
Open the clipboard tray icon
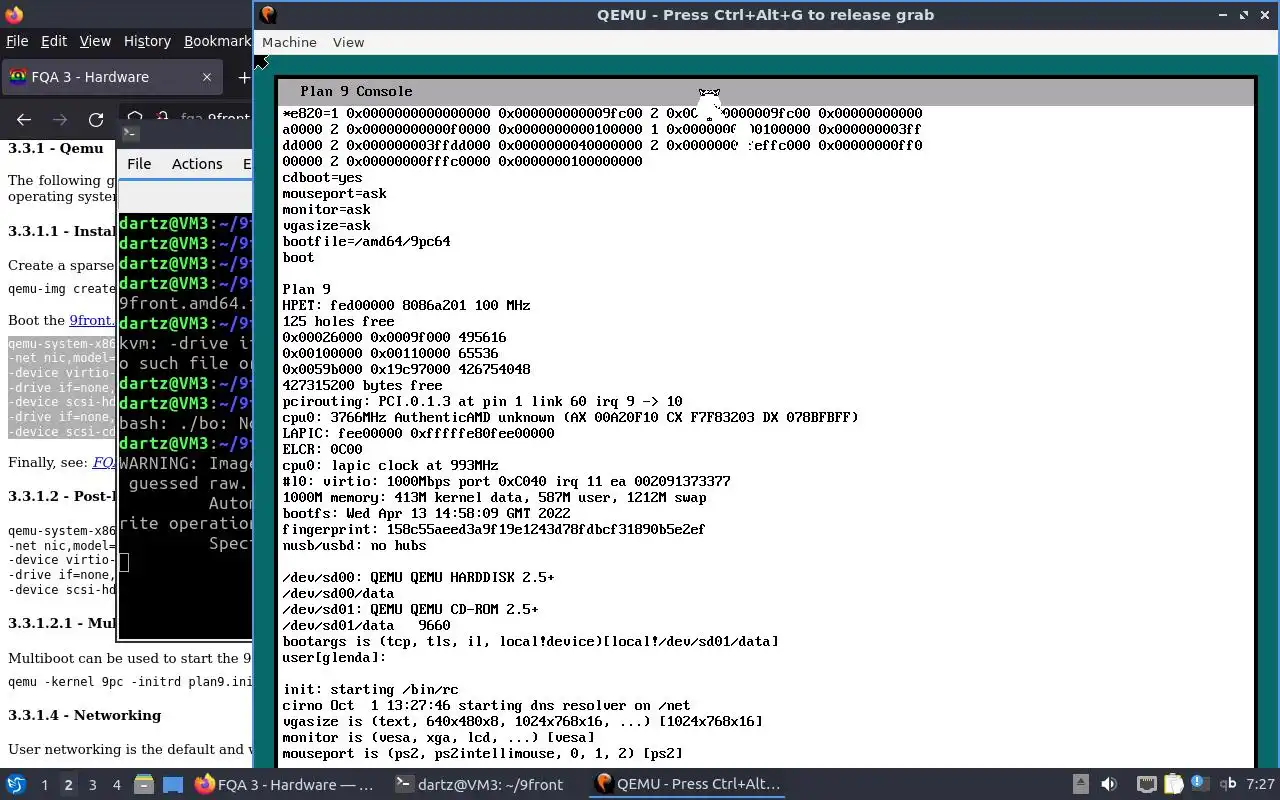tap(1173, 784)
